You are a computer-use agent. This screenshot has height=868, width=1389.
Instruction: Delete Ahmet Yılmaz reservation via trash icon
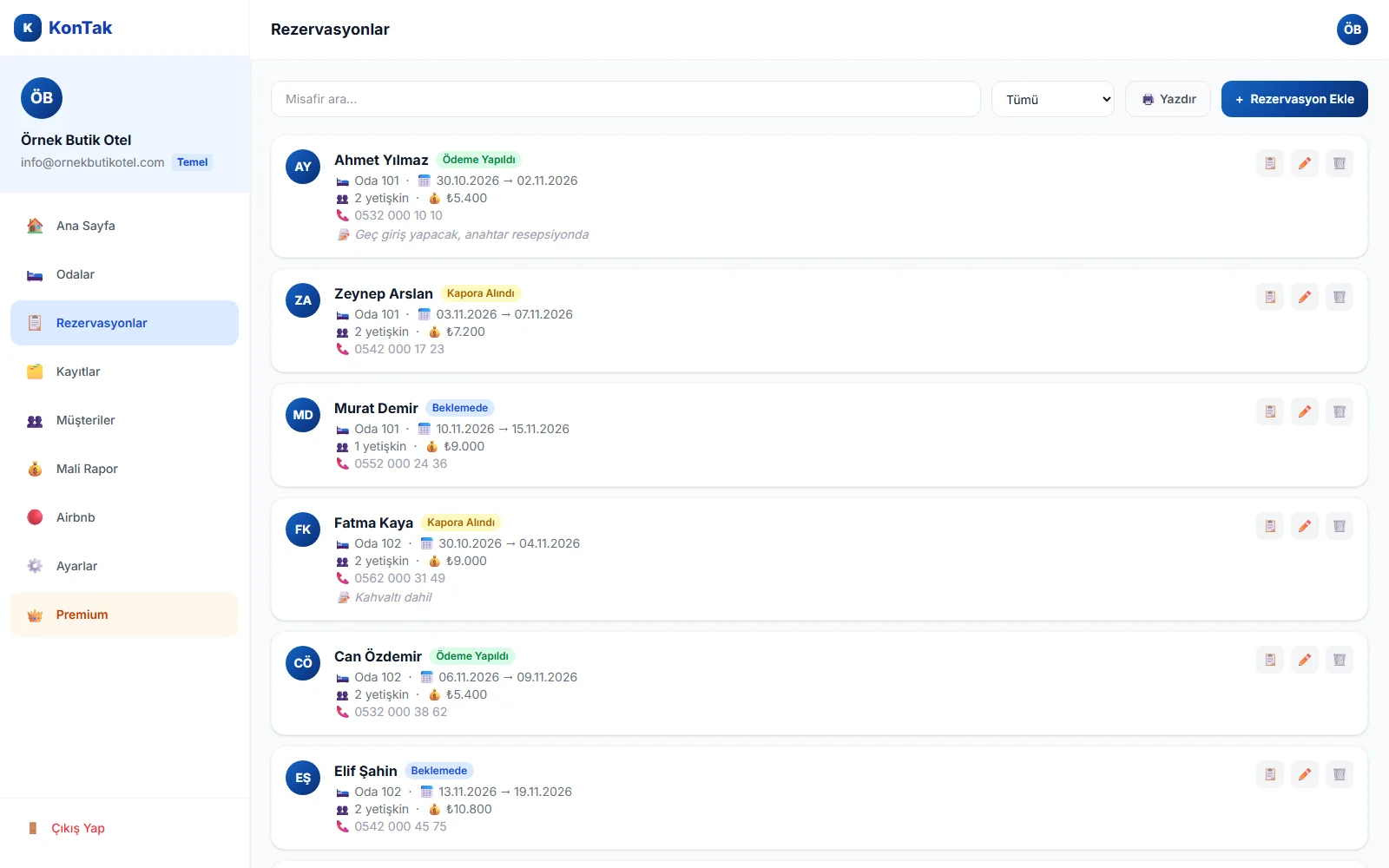pyautogui.click(x=1340, y=163)
